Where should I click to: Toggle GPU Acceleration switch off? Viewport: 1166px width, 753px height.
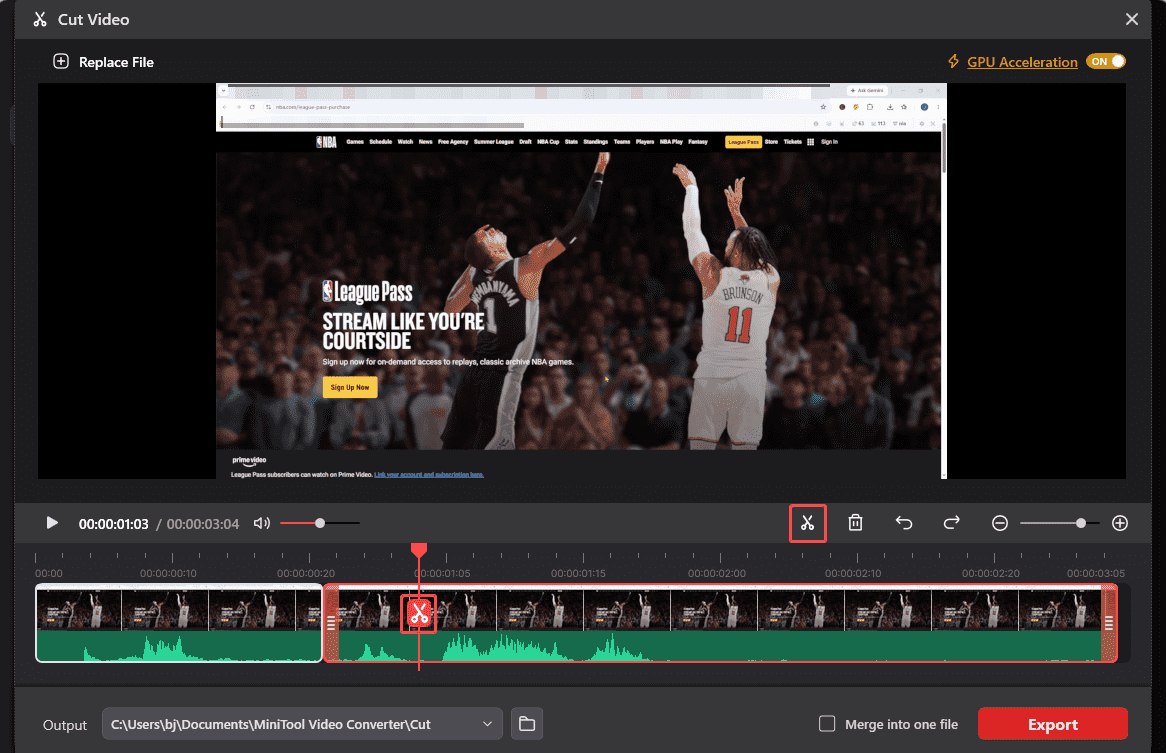1106,62
